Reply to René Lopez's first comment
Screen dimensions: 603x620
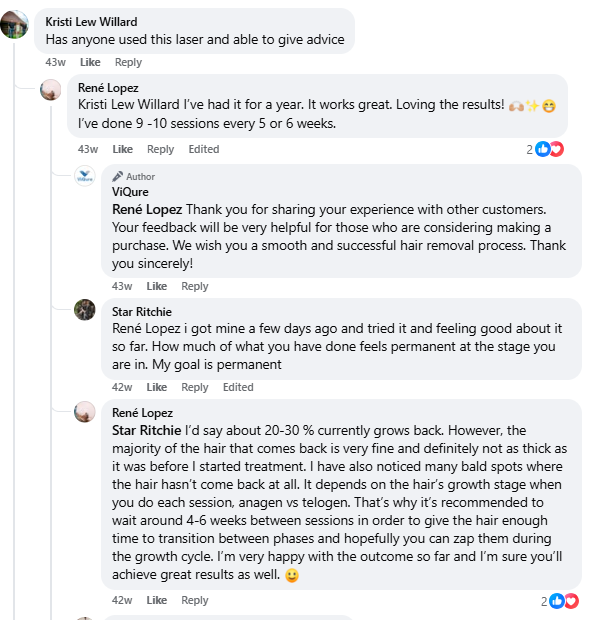coord(160,149)
